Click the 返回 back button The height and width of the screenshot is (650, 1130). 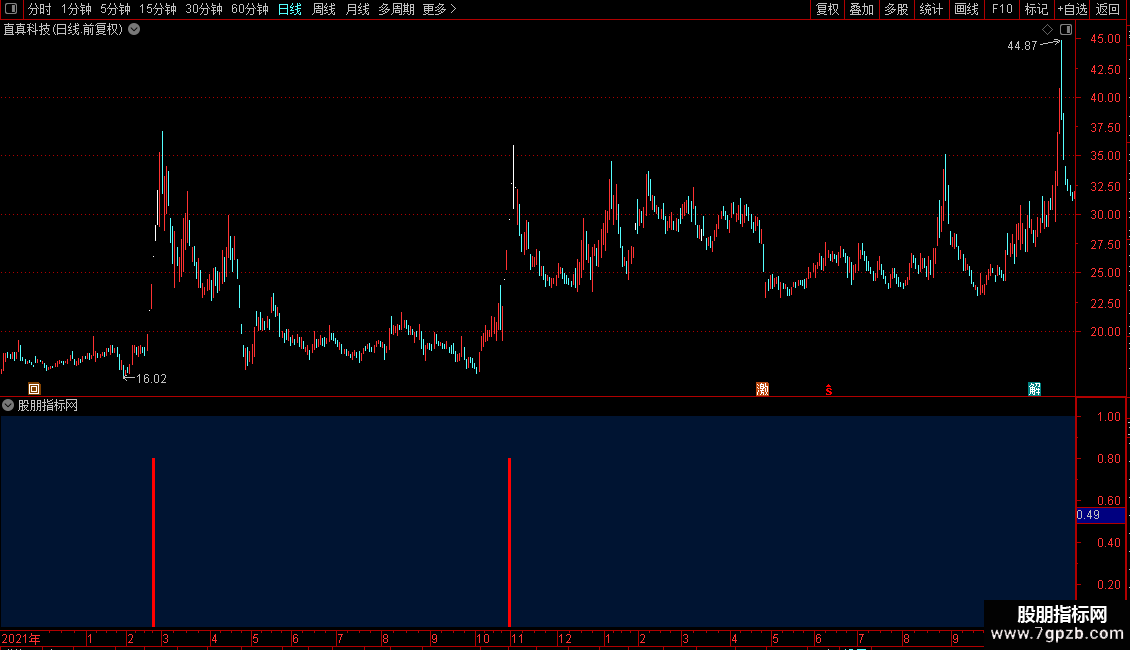point(1108,9)
